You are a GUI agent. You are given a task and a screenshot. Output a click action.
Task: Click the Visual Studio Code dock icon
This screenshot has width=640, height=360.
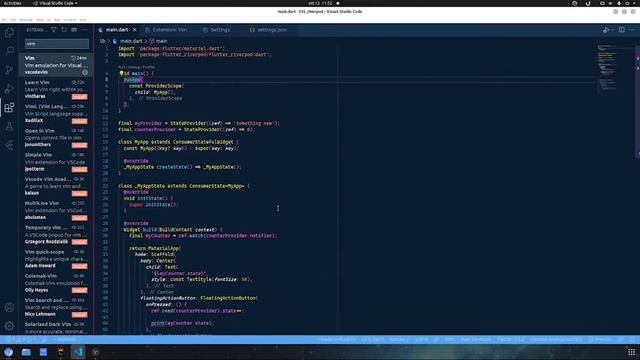pyautogui.click(x=78, y=352)
